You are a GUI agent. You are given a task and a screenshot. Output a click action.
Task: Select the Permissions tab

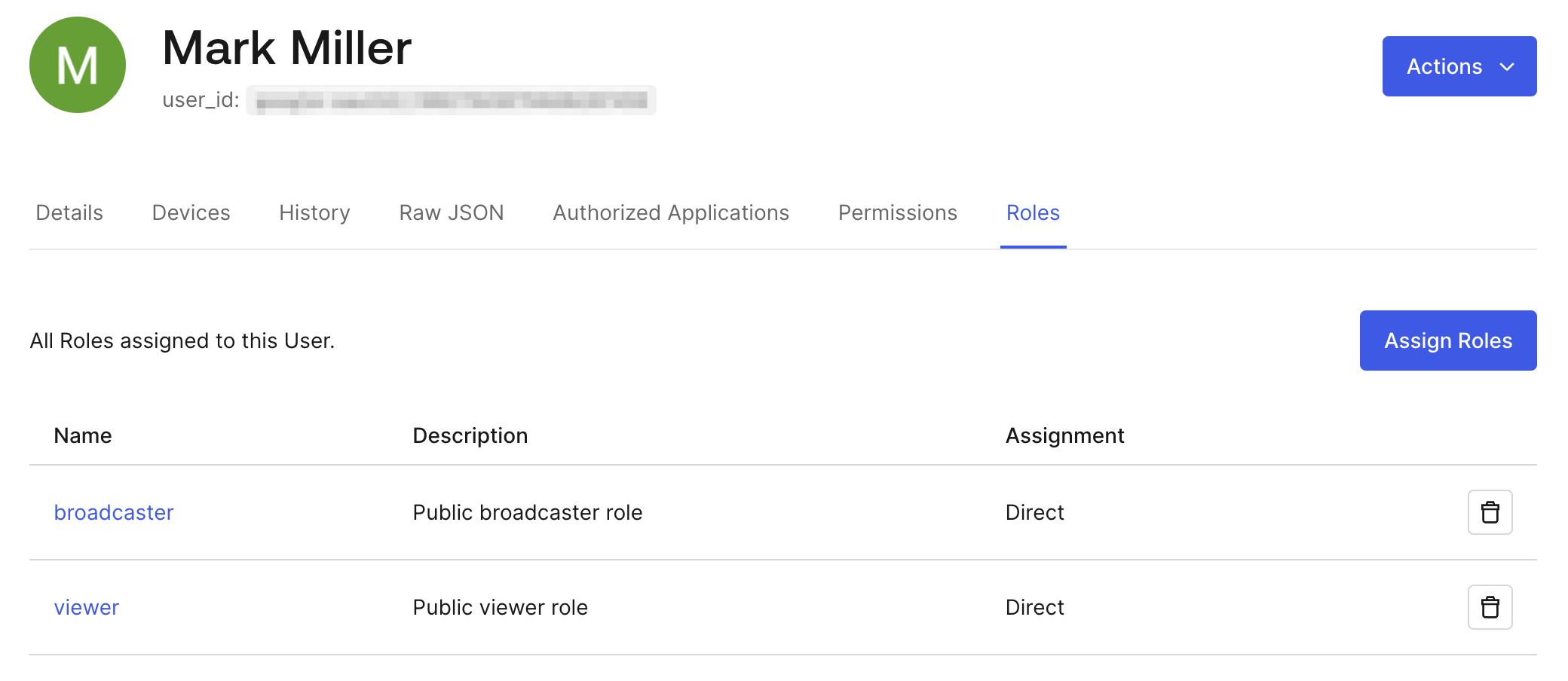pos(898,213)
